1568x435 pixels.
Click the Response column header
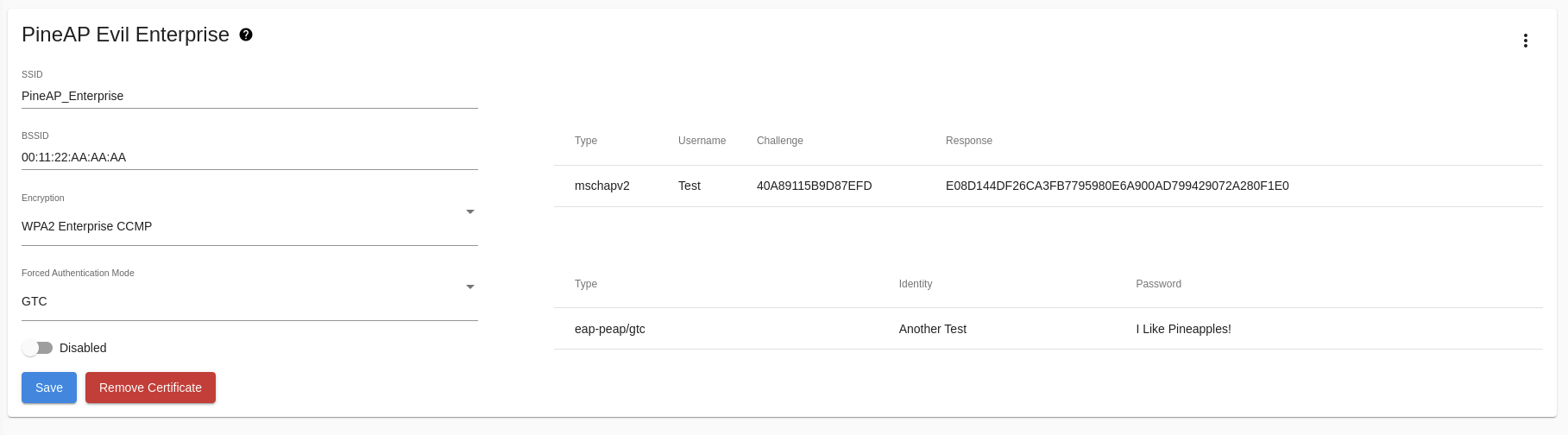tap(969, 141)
